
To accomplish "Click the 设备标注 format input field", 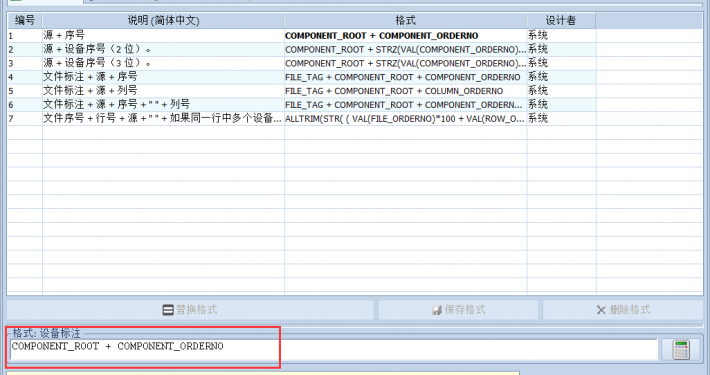I will pyautogui.click(x=334, y=349).
